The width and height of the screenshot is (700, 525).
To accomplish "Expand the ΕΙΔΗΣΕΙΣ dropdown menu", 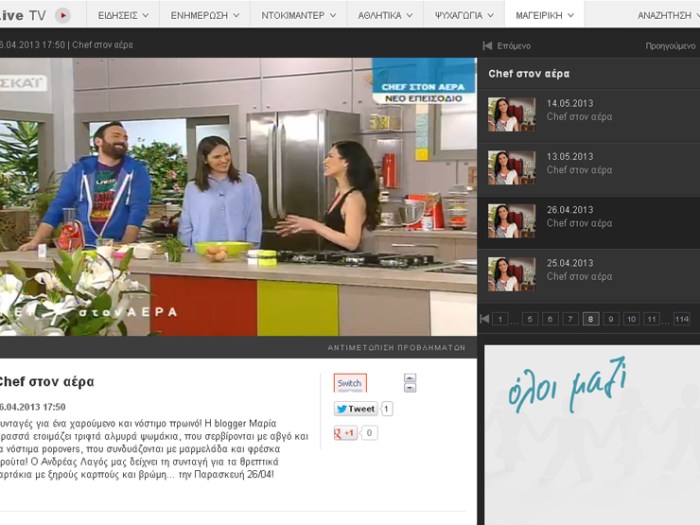I will click(124, 15).
